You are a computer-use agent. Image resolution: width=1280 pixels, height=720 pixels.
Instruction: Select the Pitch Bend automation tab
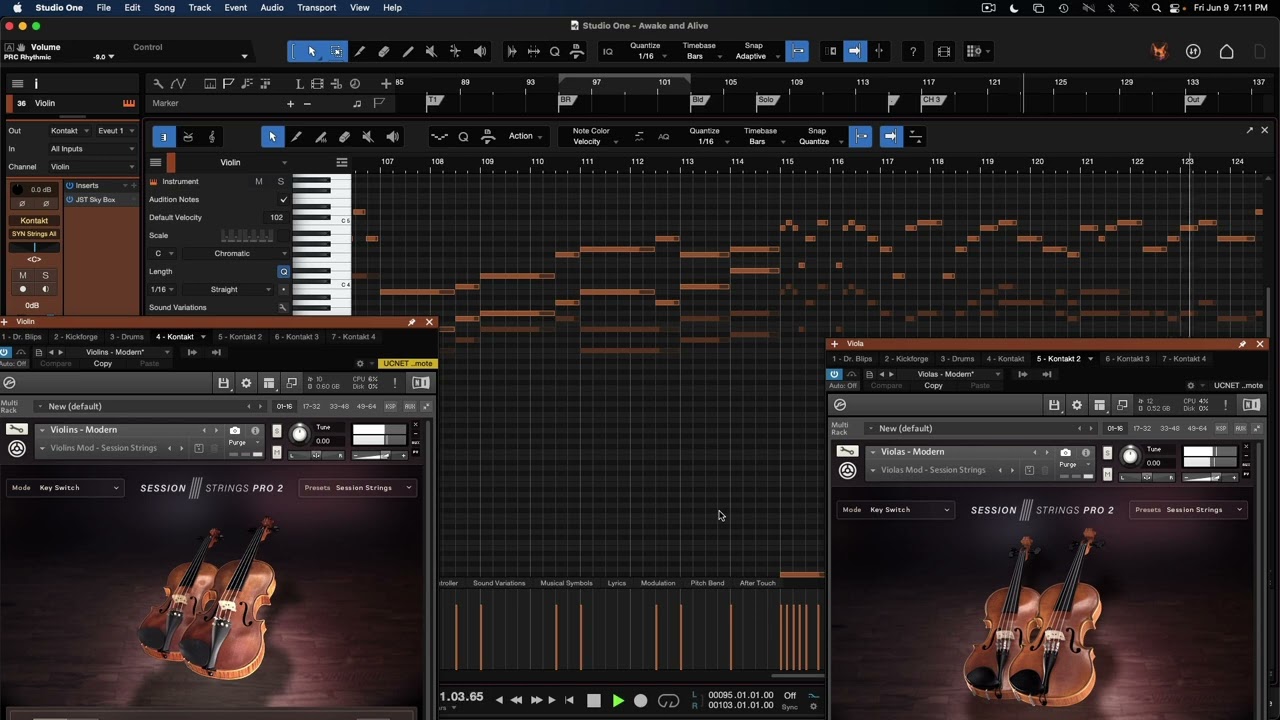[x=707, y=583]
